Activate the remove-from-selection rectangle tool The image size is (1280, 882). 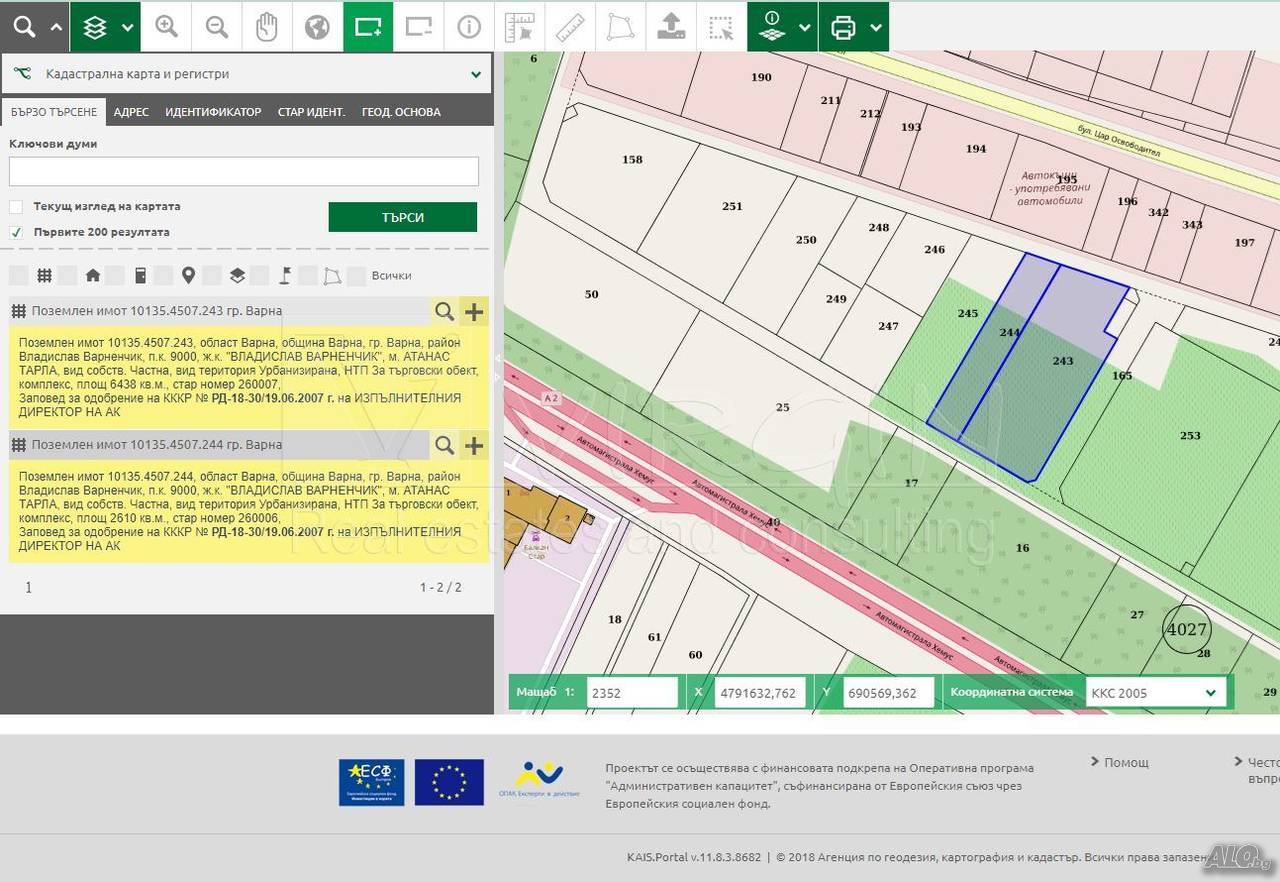(x=418, y=27)
